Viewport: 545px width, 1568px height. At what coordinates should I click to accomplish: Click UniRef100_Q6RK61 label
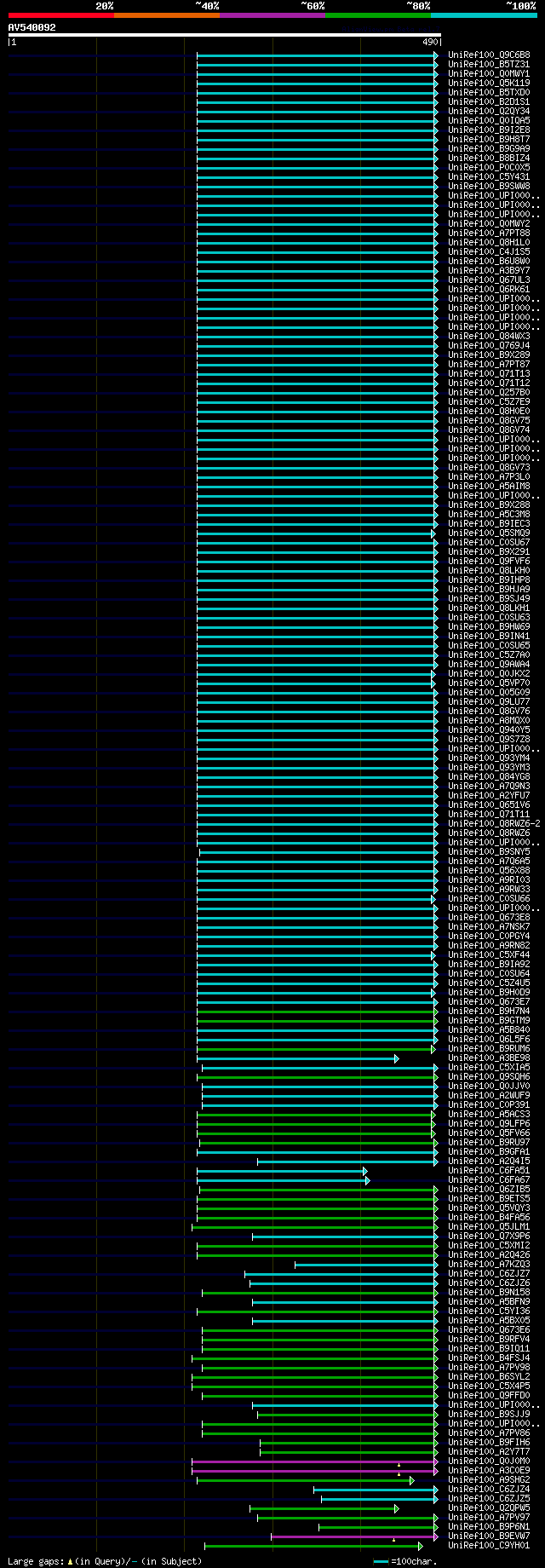pos(489,289)
